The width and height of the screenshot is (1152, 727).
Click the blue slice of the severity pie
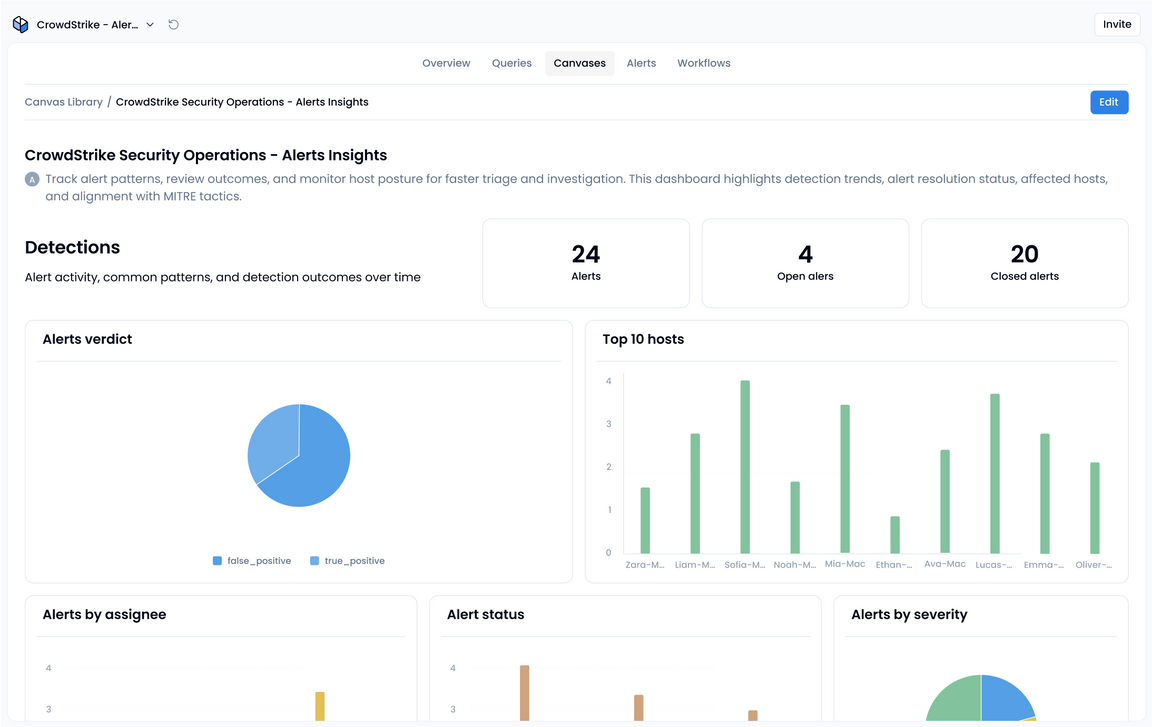(x=1005, y=699)
